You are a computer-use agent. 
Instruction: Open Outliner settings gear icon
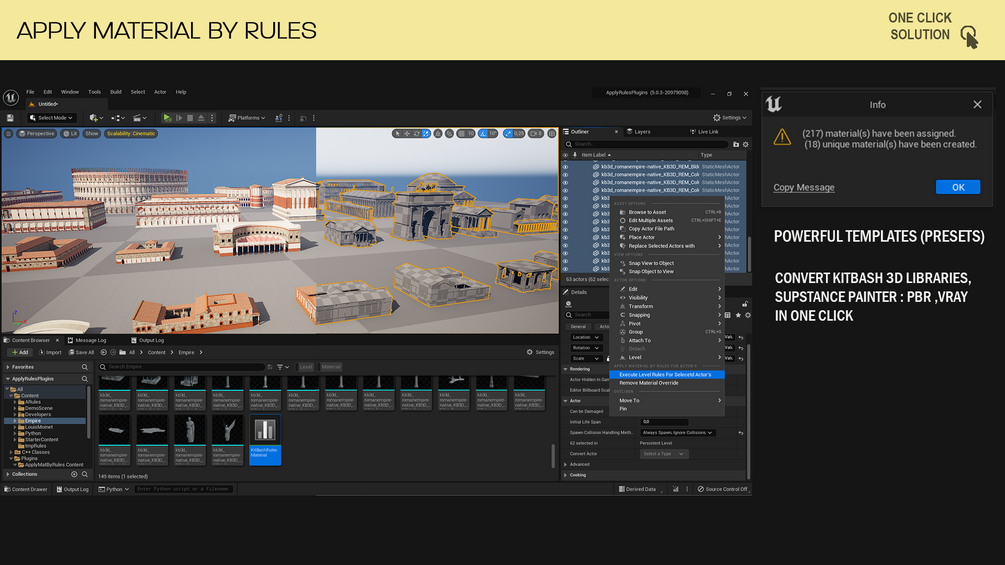[x=745, y=144]
